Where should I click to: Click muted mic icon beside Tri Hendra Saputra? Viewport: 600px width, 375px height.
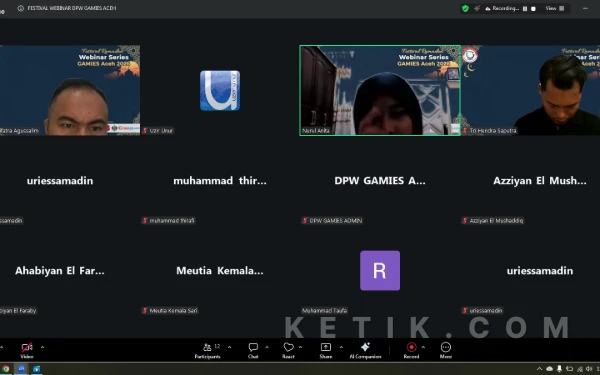tap(465, 130)
